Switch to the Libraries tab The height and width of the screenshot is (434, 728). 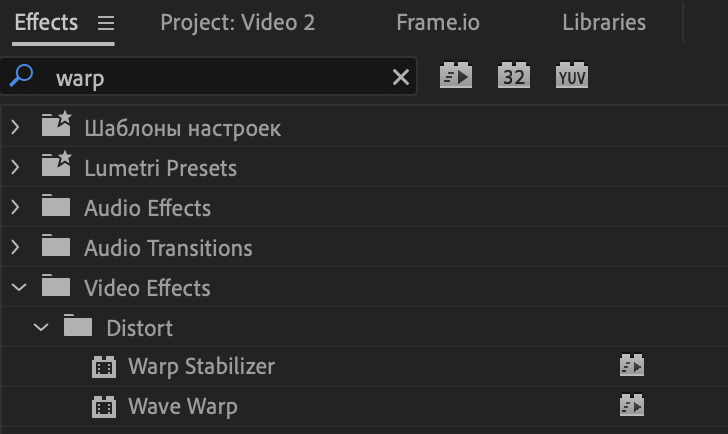(x=604, y=22)
